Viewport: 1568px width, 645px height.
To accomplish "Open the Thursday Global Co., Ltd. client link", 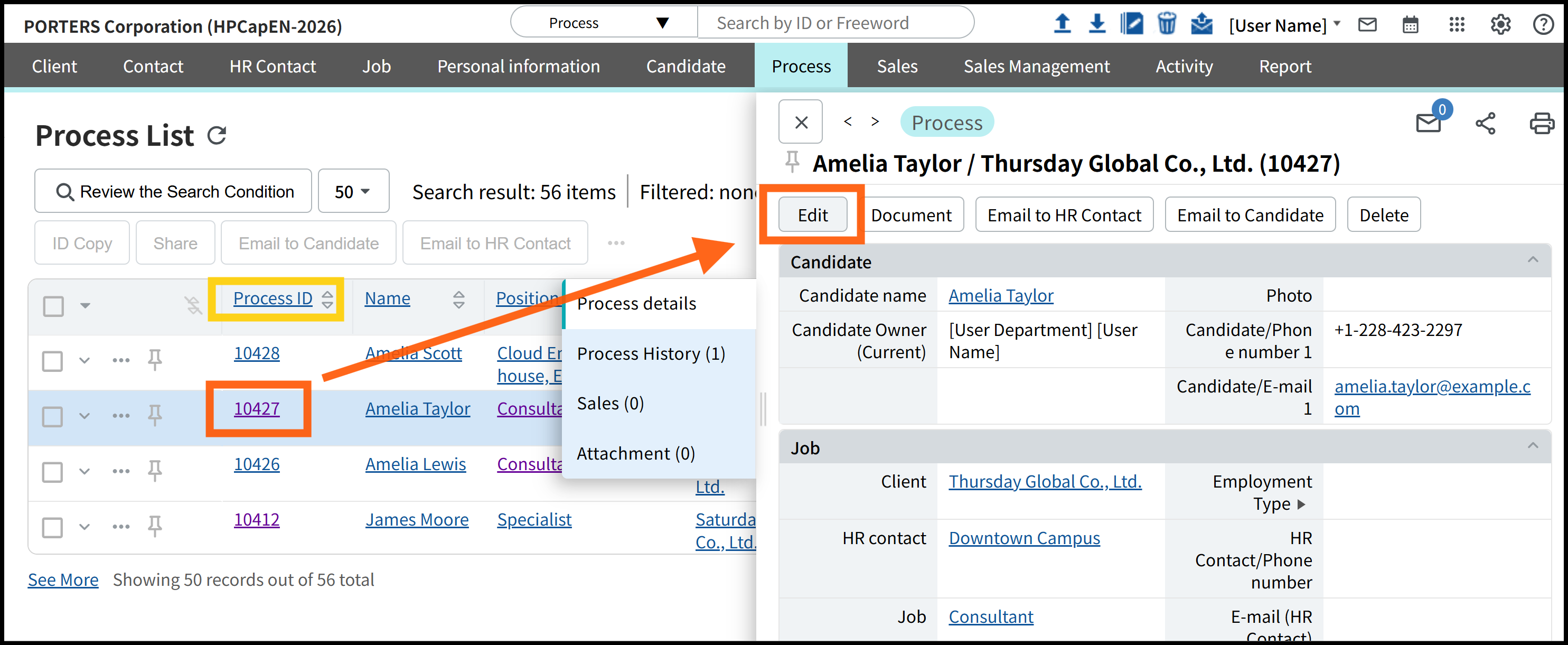I will click(1045, 482).
